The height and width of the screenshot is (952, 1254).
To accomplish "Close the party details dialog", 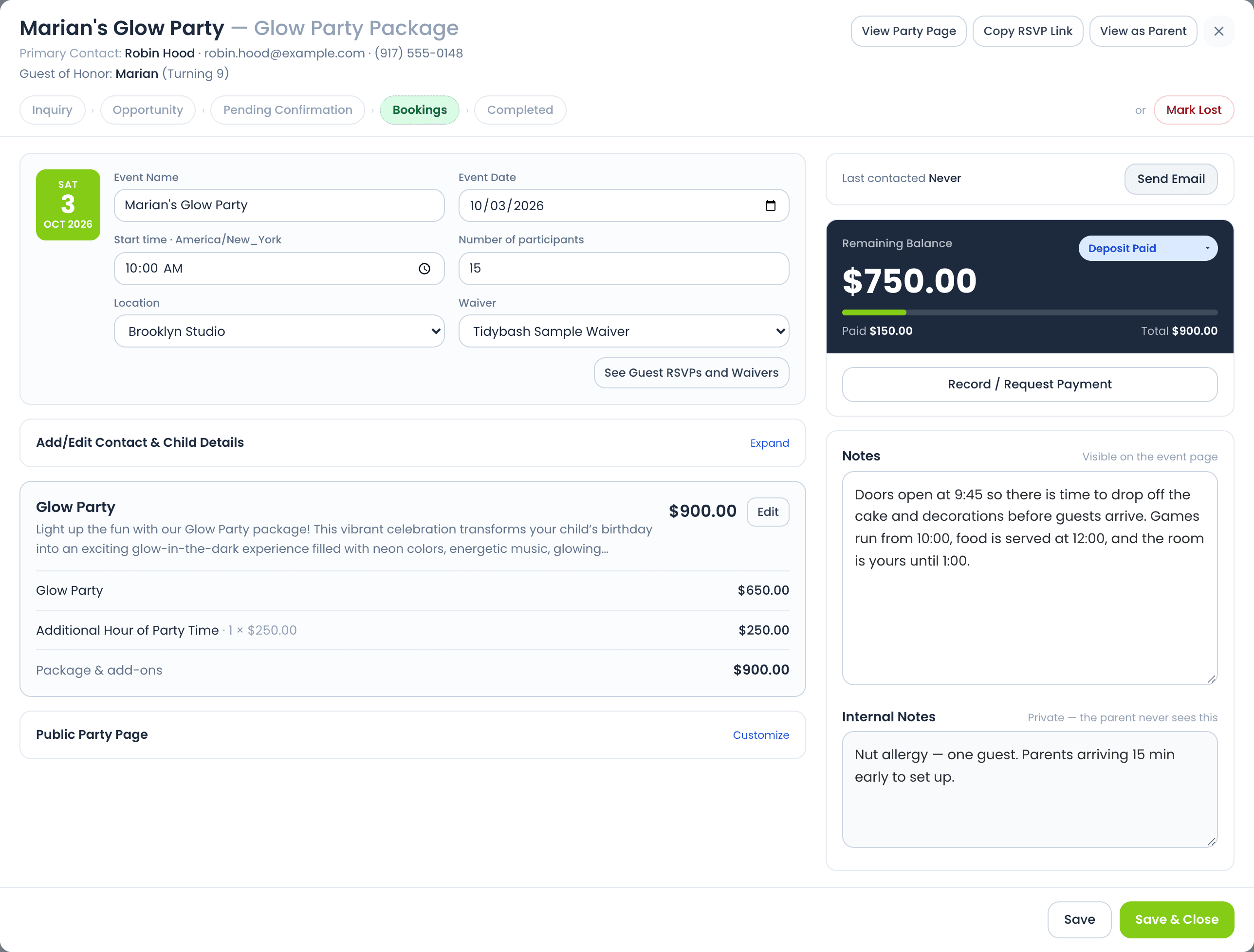I will pyautogui.click(x=1218, y=31).
